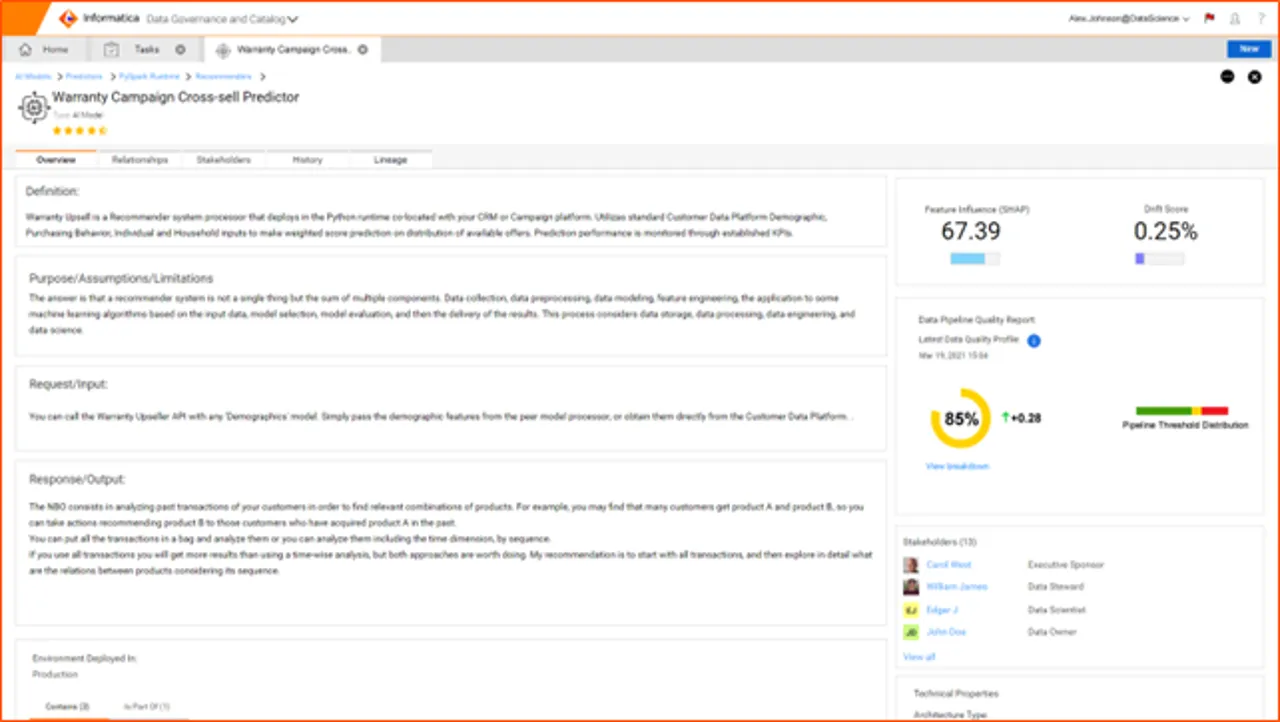Image resolution: width=1280 pixels, height=722 pixels.
Task: Click the Pipeline Threshold Distribution label
Action: coord(1185,425)
